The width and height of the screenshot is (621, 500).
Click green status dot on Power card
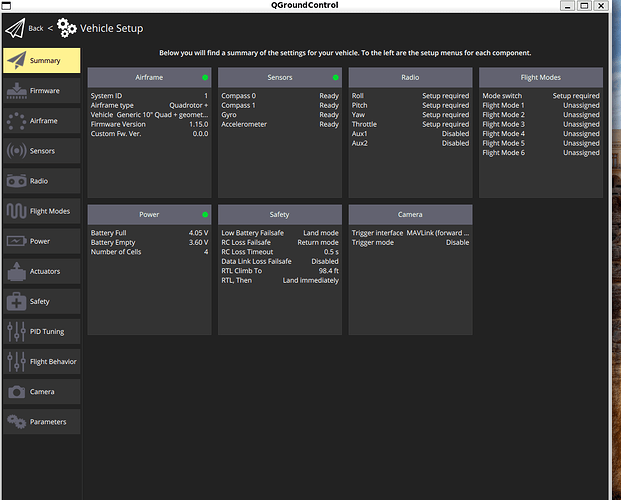coord(205,214)
